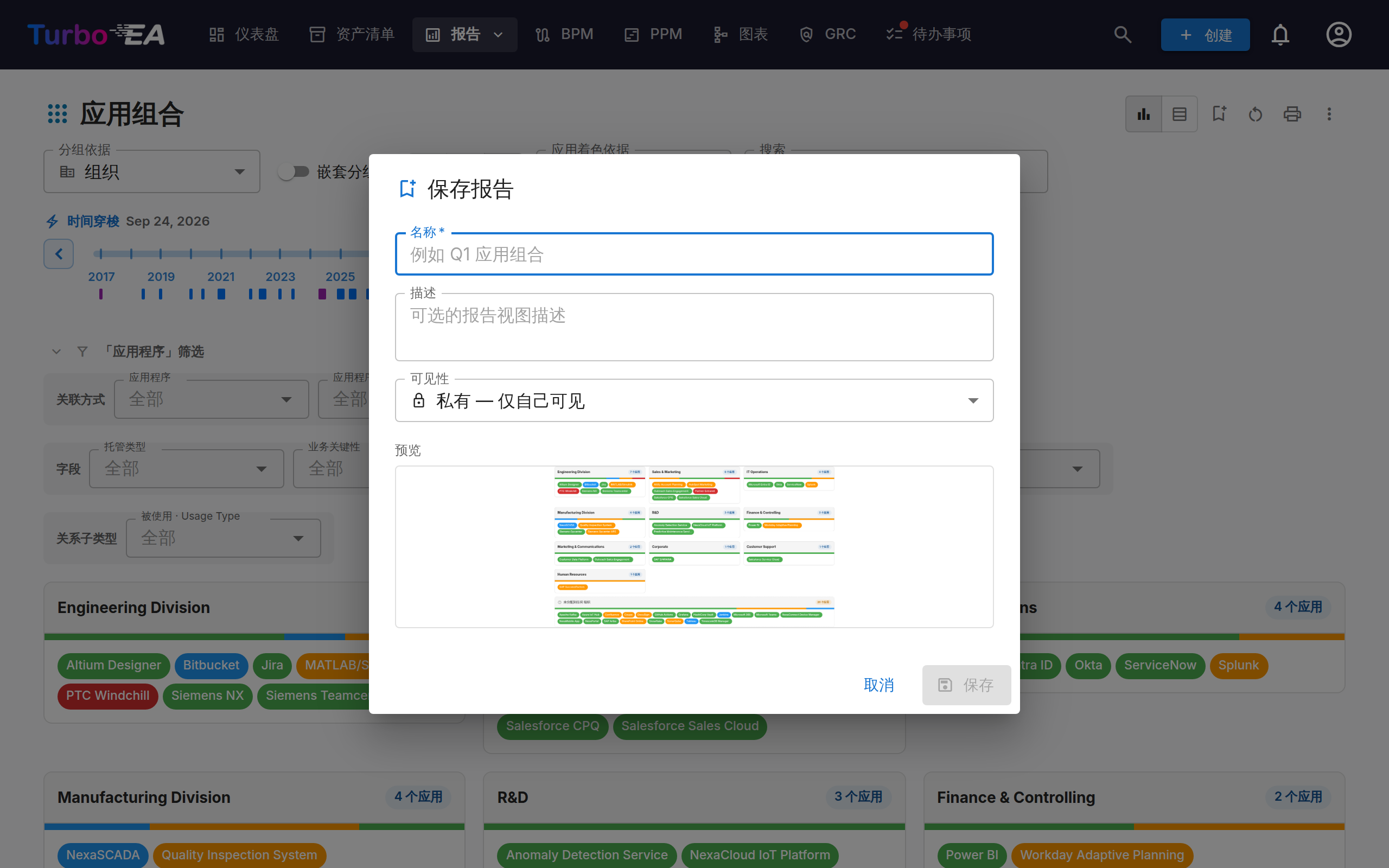Screen dimensions: 1389x868
Task: Type focus in the 名称 name field
Action: click(694, 254)
